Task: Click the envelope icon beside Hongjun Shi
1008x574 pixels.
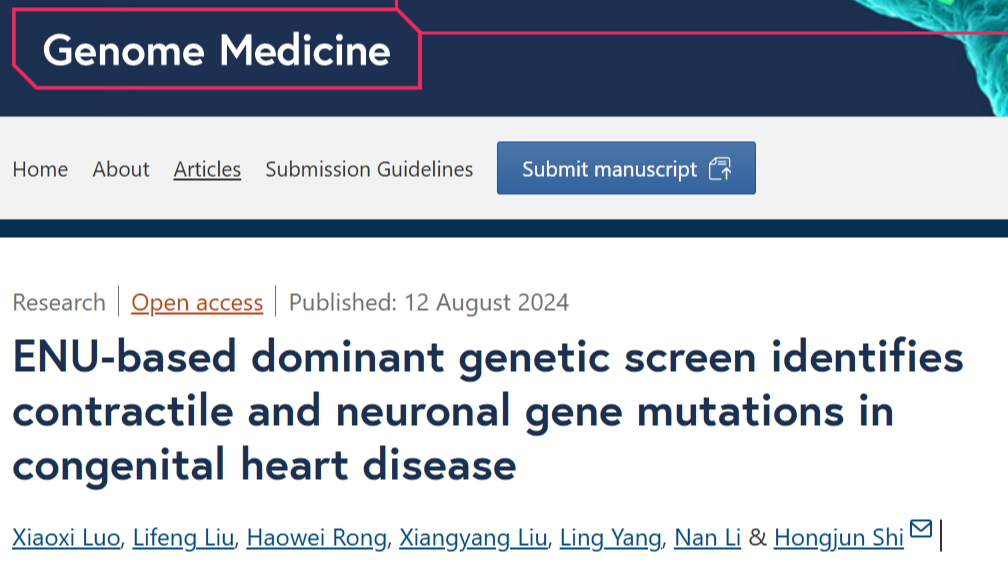Action: (921, 528)
